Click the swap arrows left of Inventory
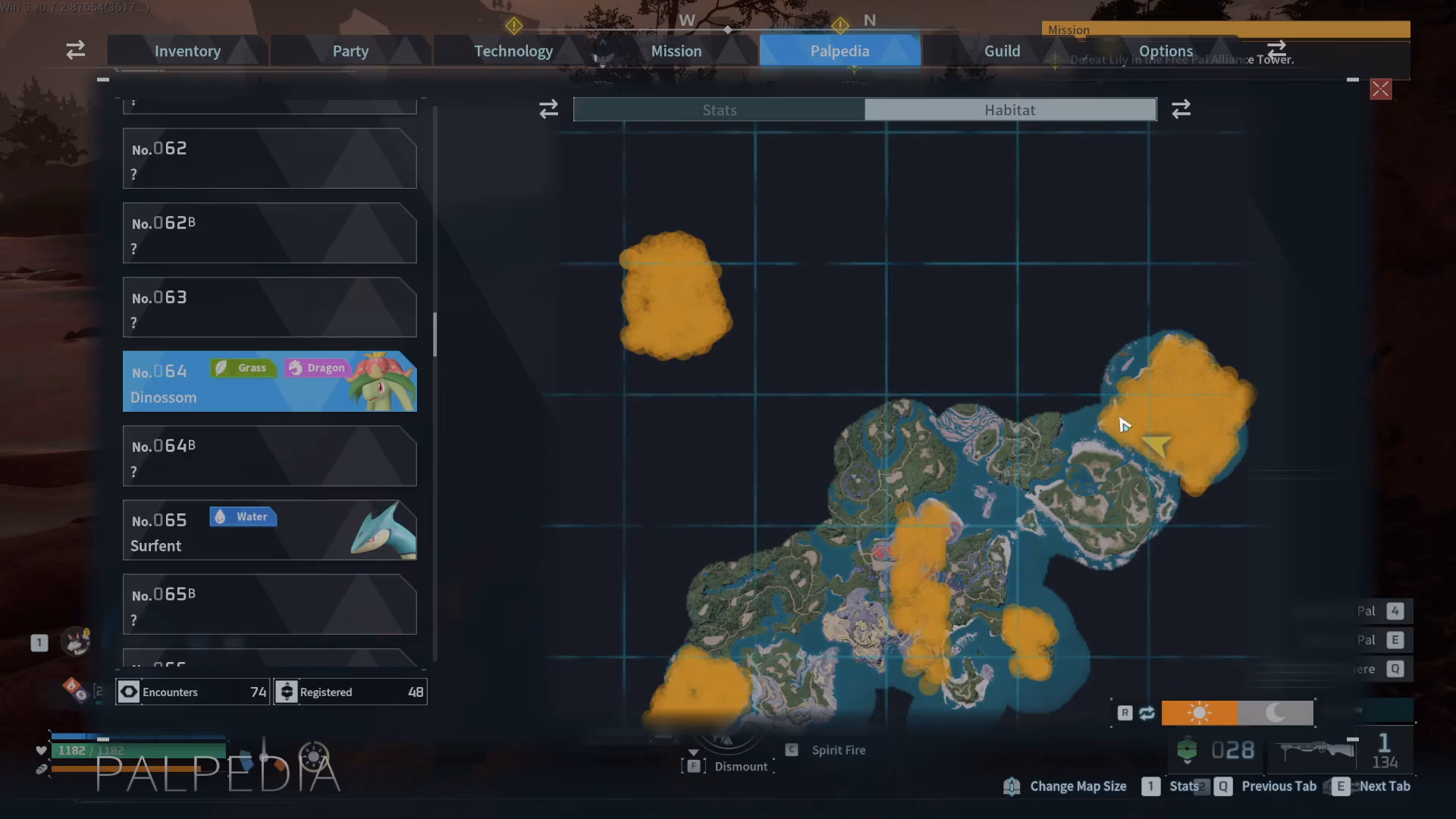The width and height of the screenshot is (1456, 819). pos(75,50)
